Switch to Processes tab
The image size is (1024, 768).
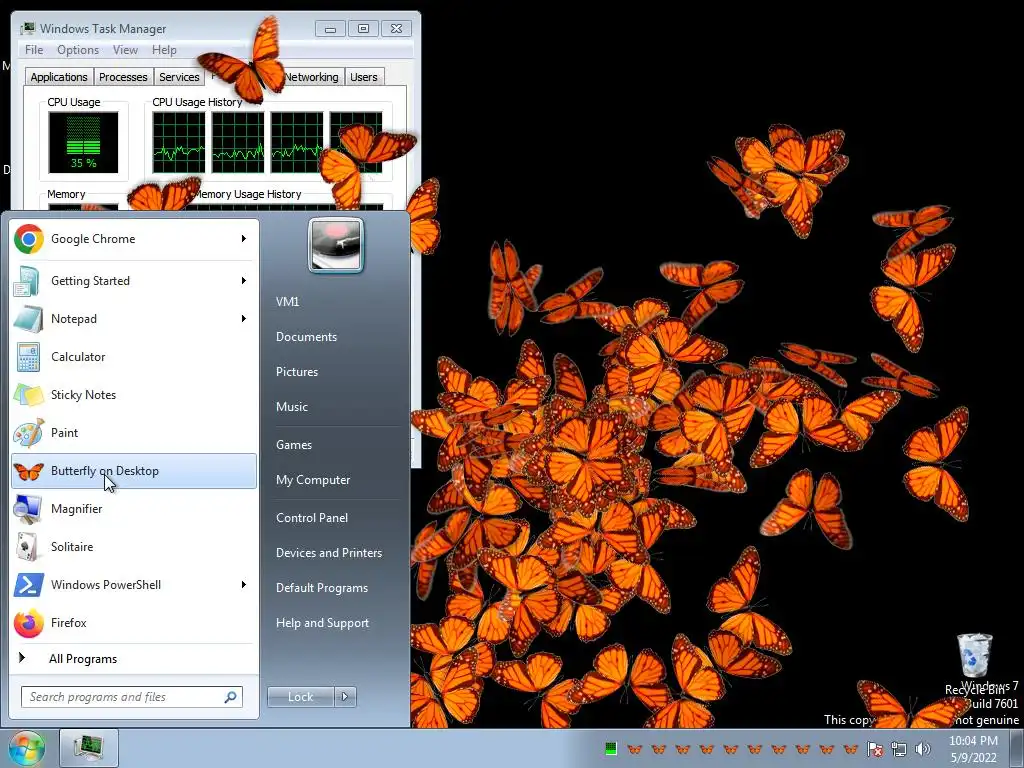[x=123, y=77]
